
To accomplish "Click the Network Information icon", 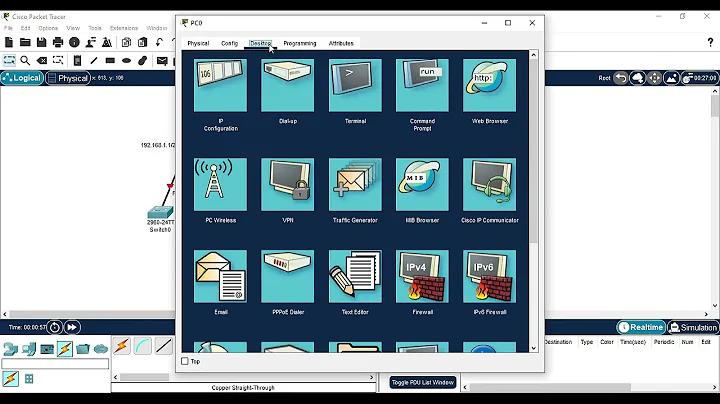I will pos(74,42).
